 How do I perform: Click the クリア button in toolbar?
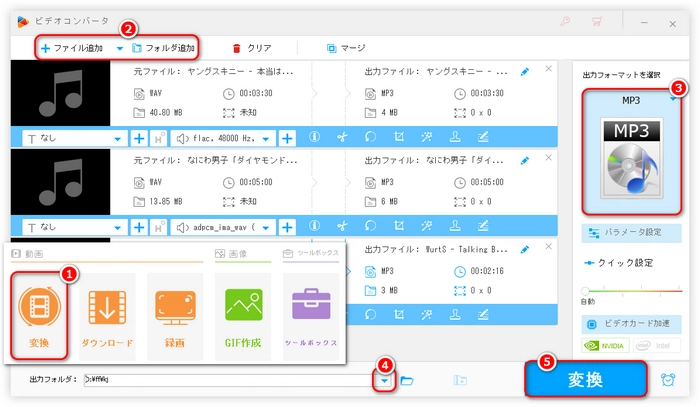tap(252, 47)
